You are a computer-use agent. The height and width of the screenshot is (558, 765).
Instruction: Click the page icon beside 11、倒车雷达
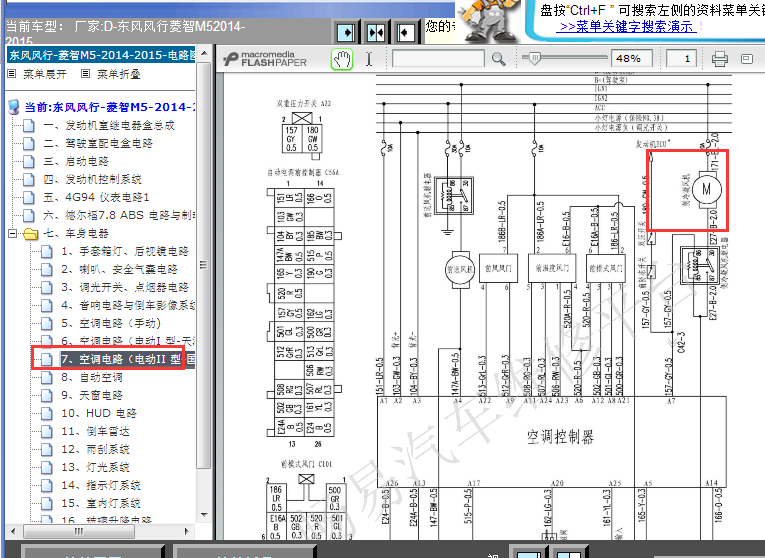46,432
